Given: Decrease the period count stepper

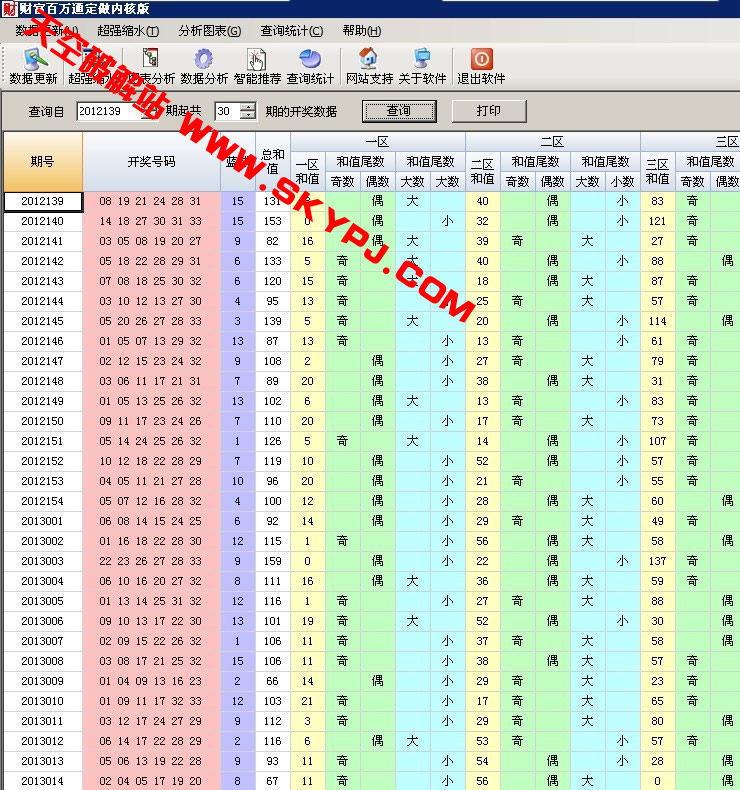Looking at the screenshot, I should tap(248, 115).
